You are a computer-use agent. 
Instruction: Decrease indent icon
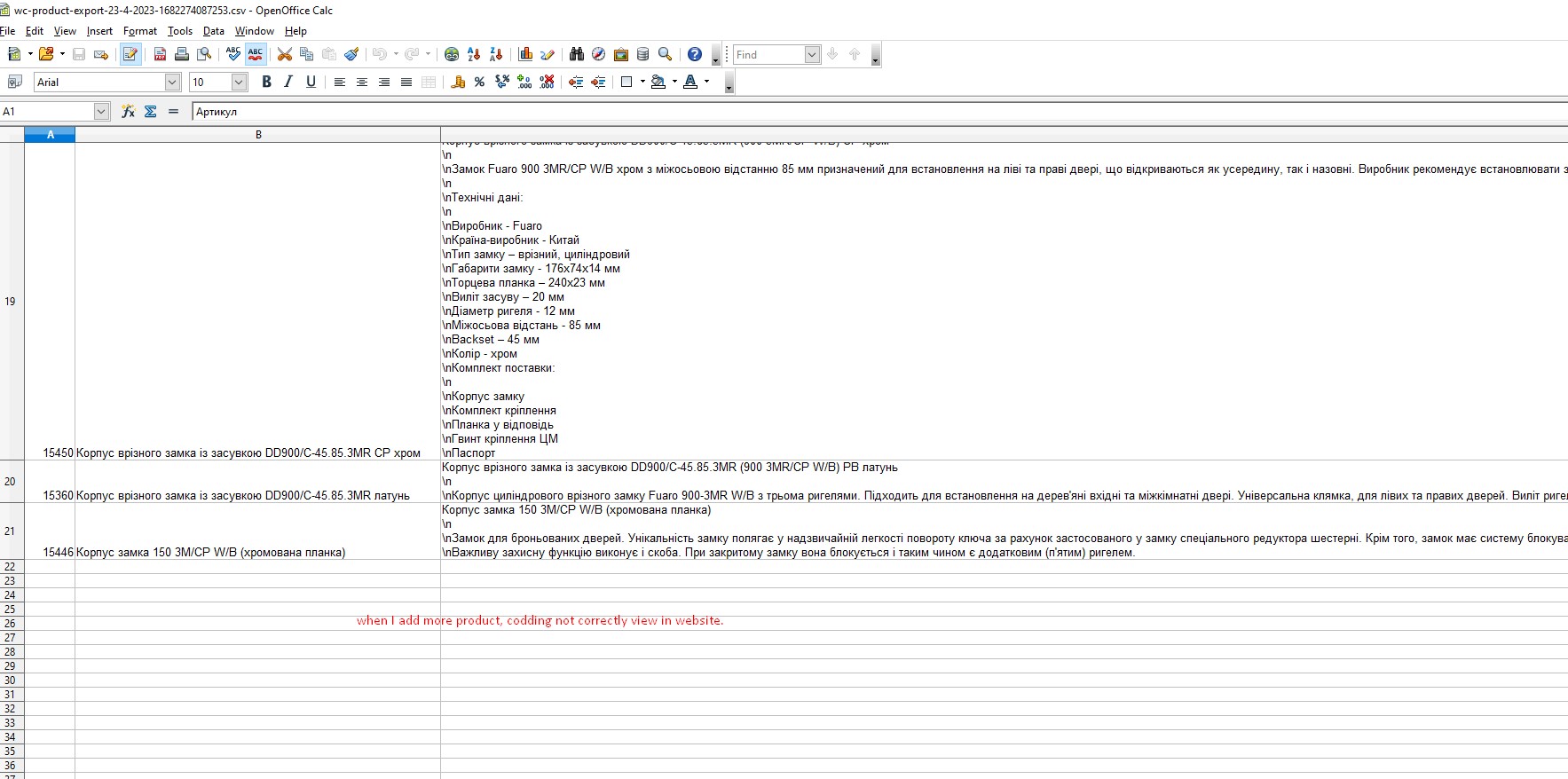pyautogui.click(x=576, y=82)
